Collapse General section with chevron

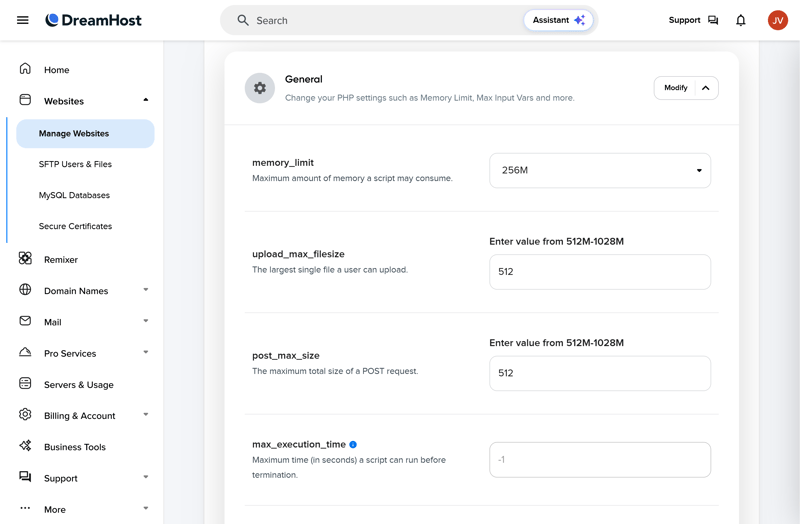tap(706, 88)
